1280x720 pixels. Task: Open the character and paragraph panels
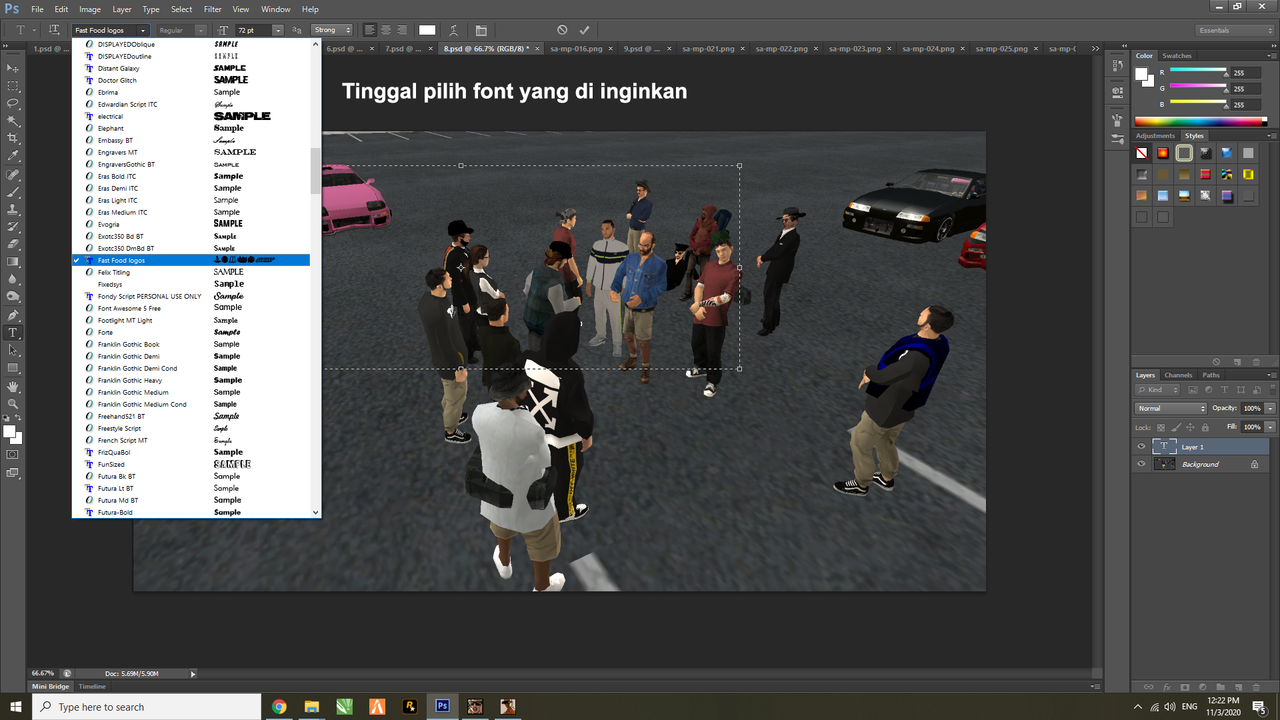pyautogui.click(x=481, y=30)
